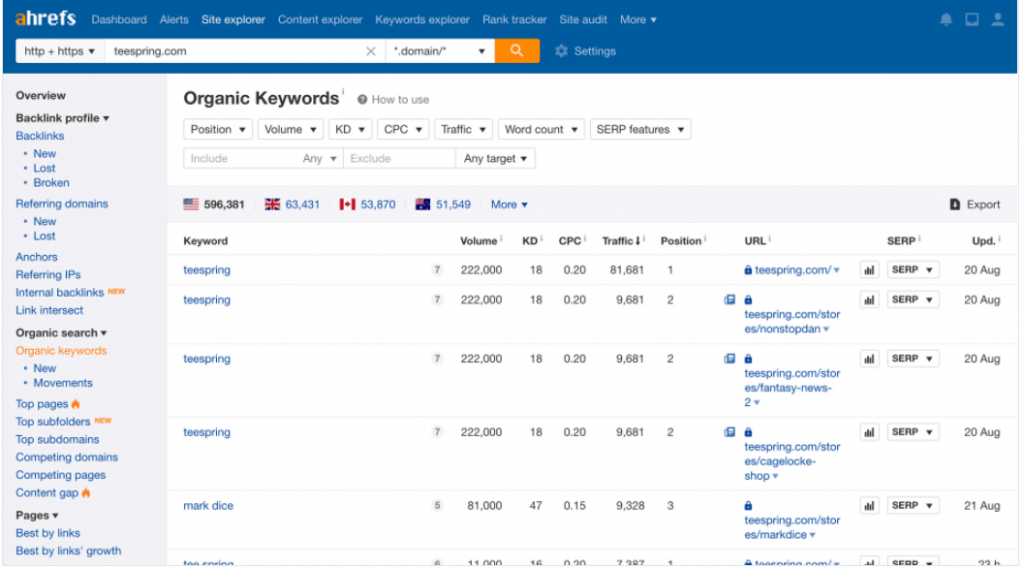Open the mark dice keyword link
Image resolution: width=1024 pixels, height=568 pixels.
(x=208, y=506)
